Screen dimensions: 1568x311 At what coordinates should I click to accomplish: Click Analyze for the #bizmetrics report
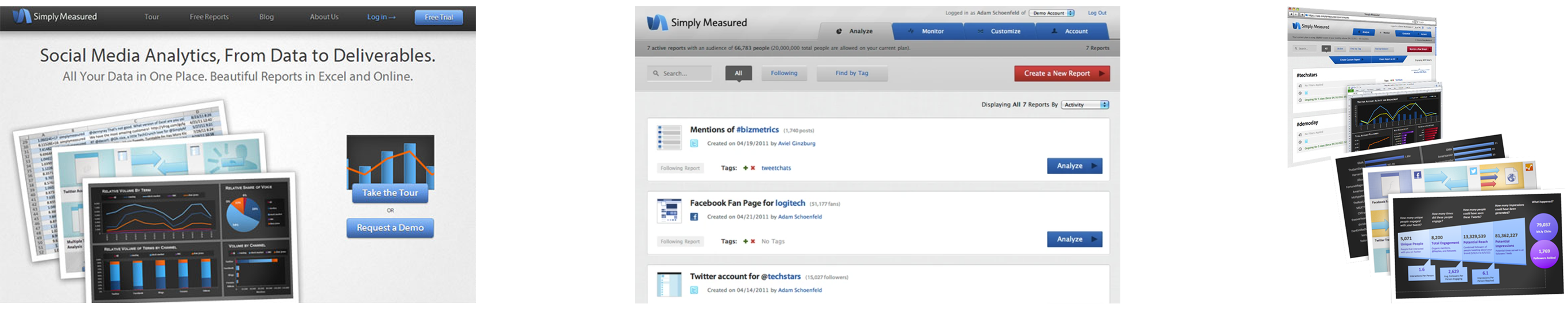1074,166
